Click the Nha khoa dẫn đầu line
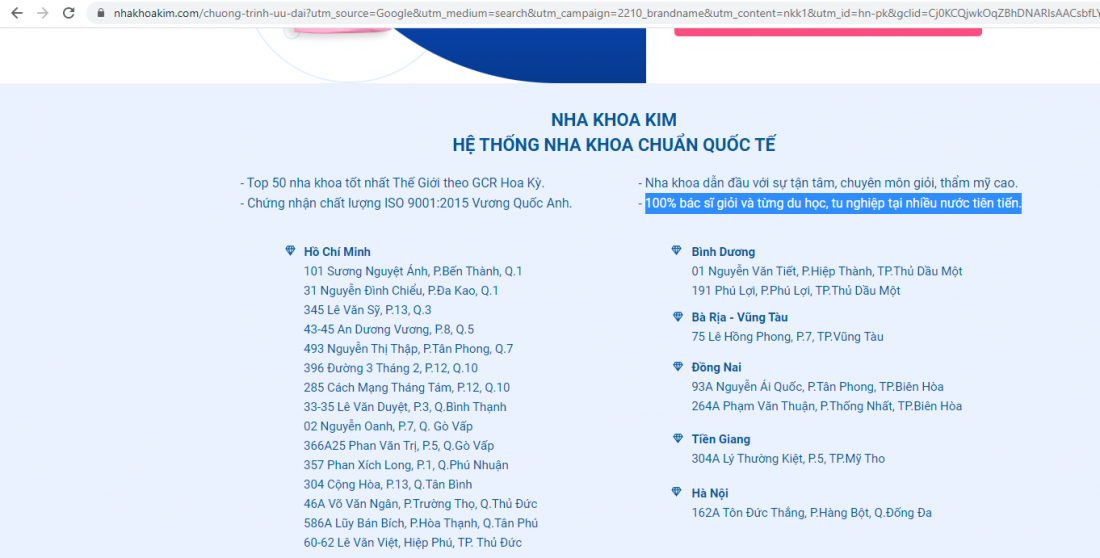The width and height of the screenshot is (1100, 558). (x=828, y=183)
